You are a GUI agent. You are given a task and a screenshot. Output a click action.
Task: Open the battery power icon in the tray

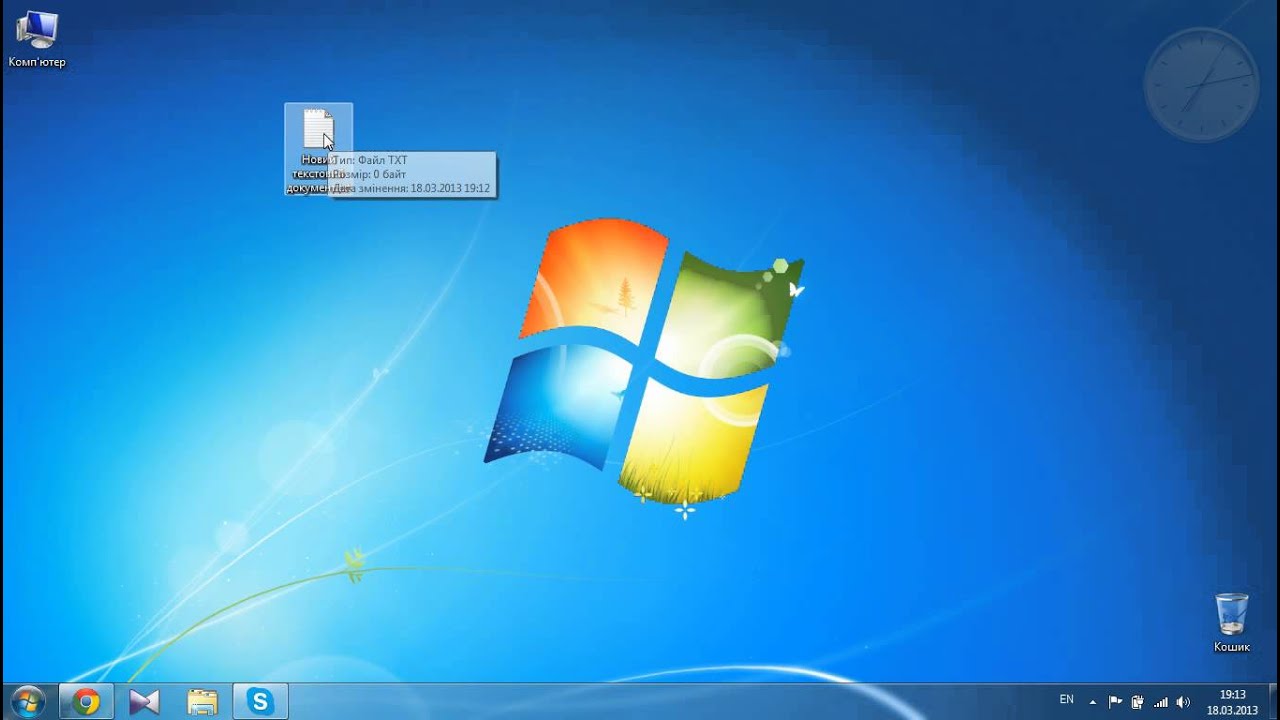point(1137,702)
